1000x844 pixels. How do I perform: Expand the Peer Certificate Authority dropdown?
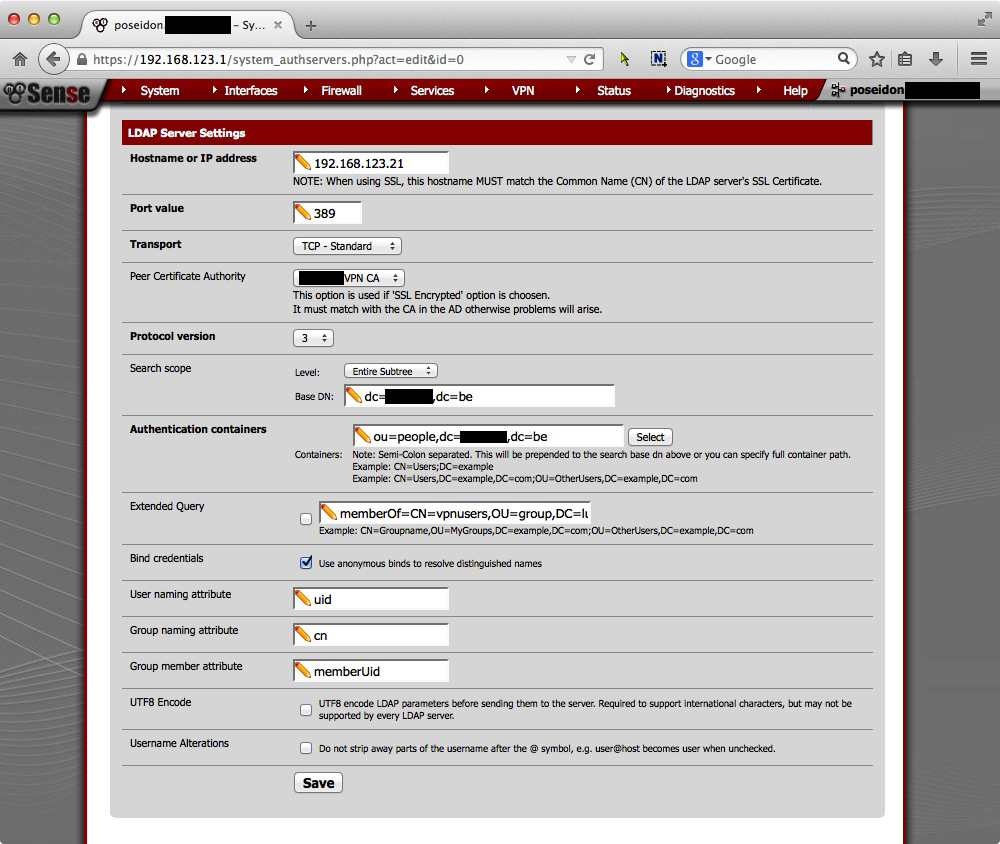(349, 278)
